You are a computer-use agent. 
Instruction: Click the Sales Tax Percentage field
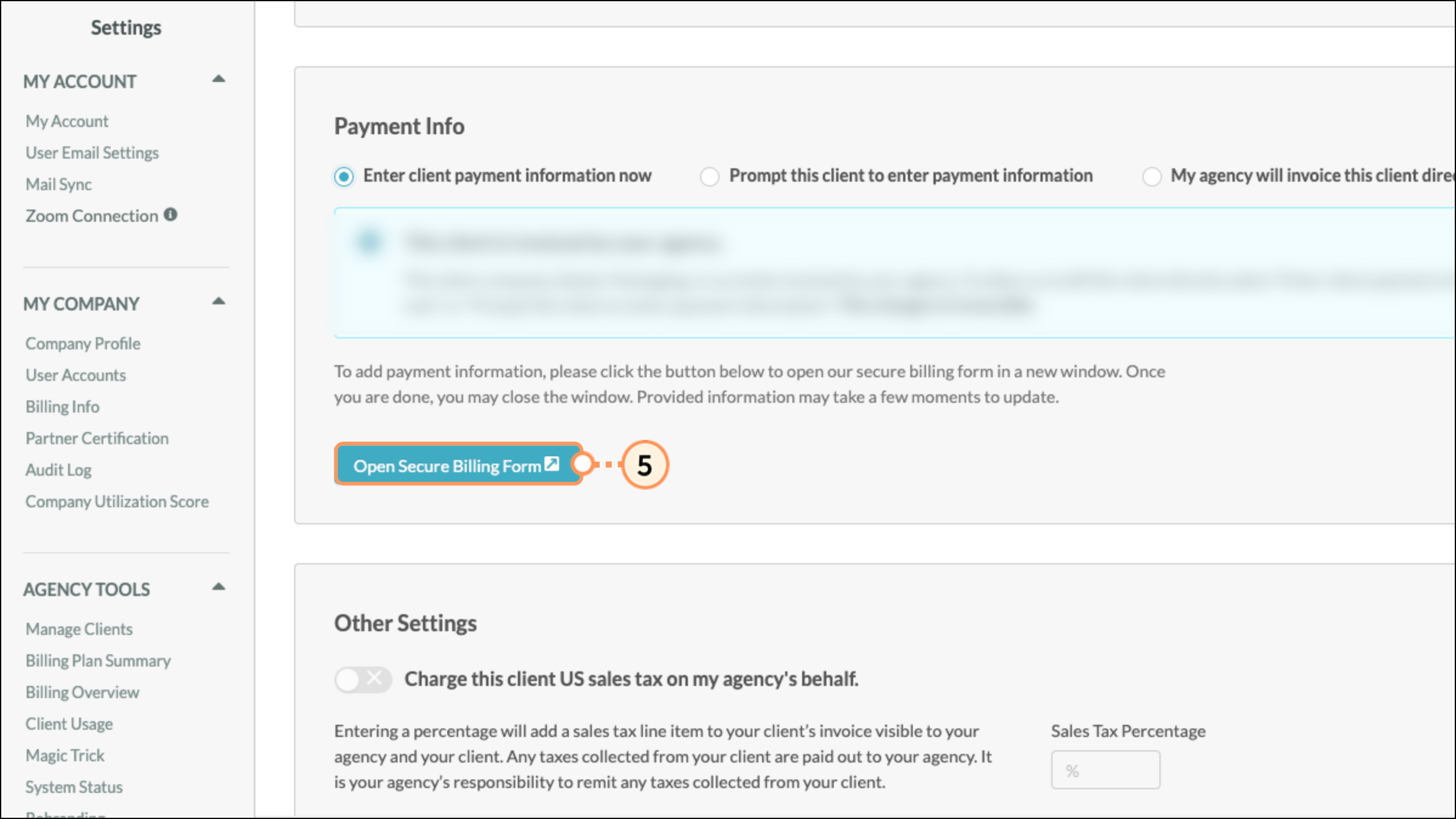1105,770
